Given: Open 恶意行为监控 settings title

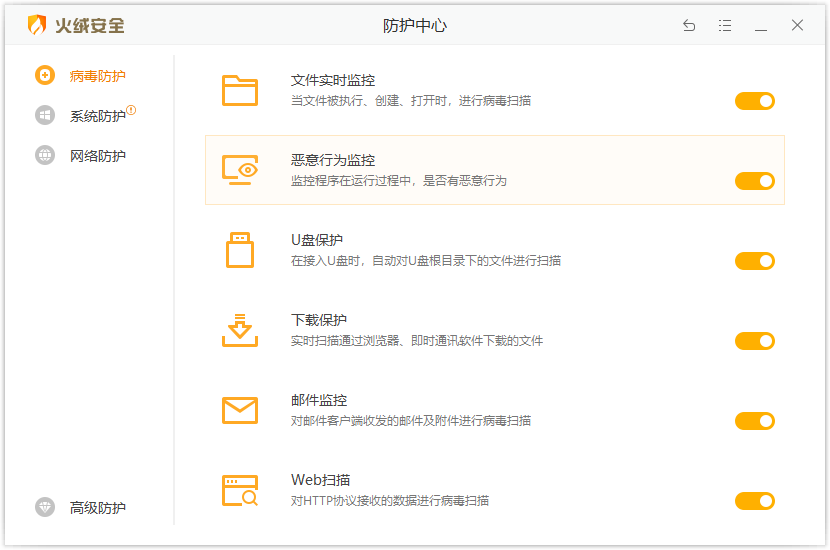Looking at the screenshot, I should (x=333, y=160).
